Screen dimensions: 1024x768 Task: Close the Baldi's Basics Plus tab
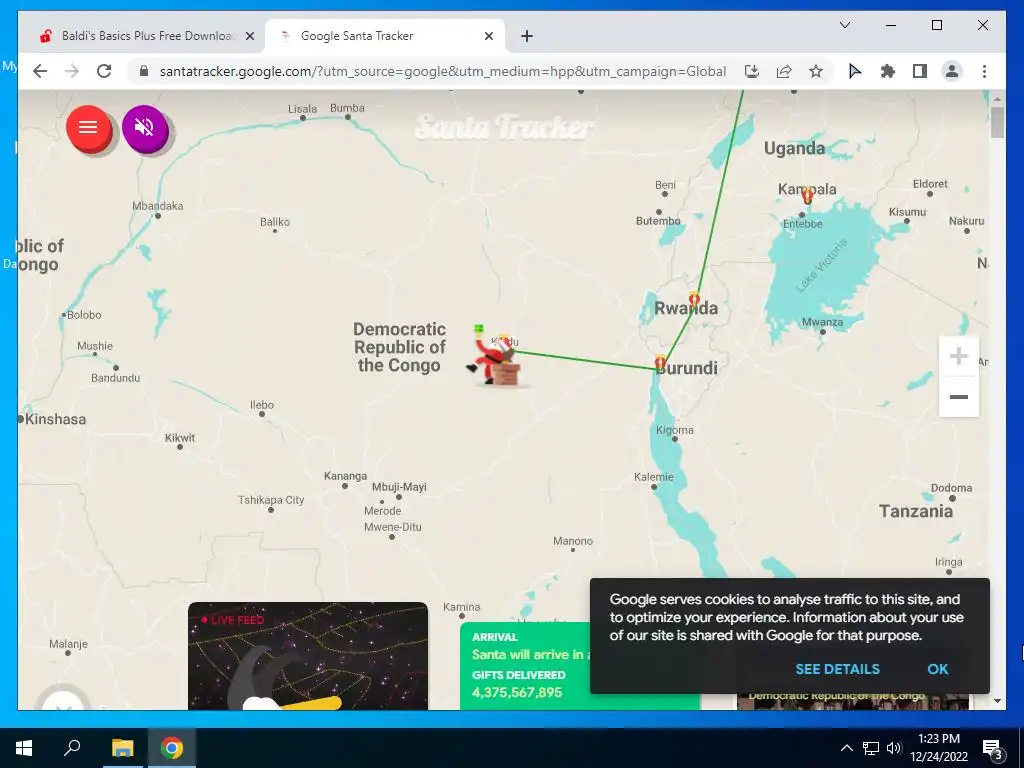pyautogui.click(x=249, y=36)
